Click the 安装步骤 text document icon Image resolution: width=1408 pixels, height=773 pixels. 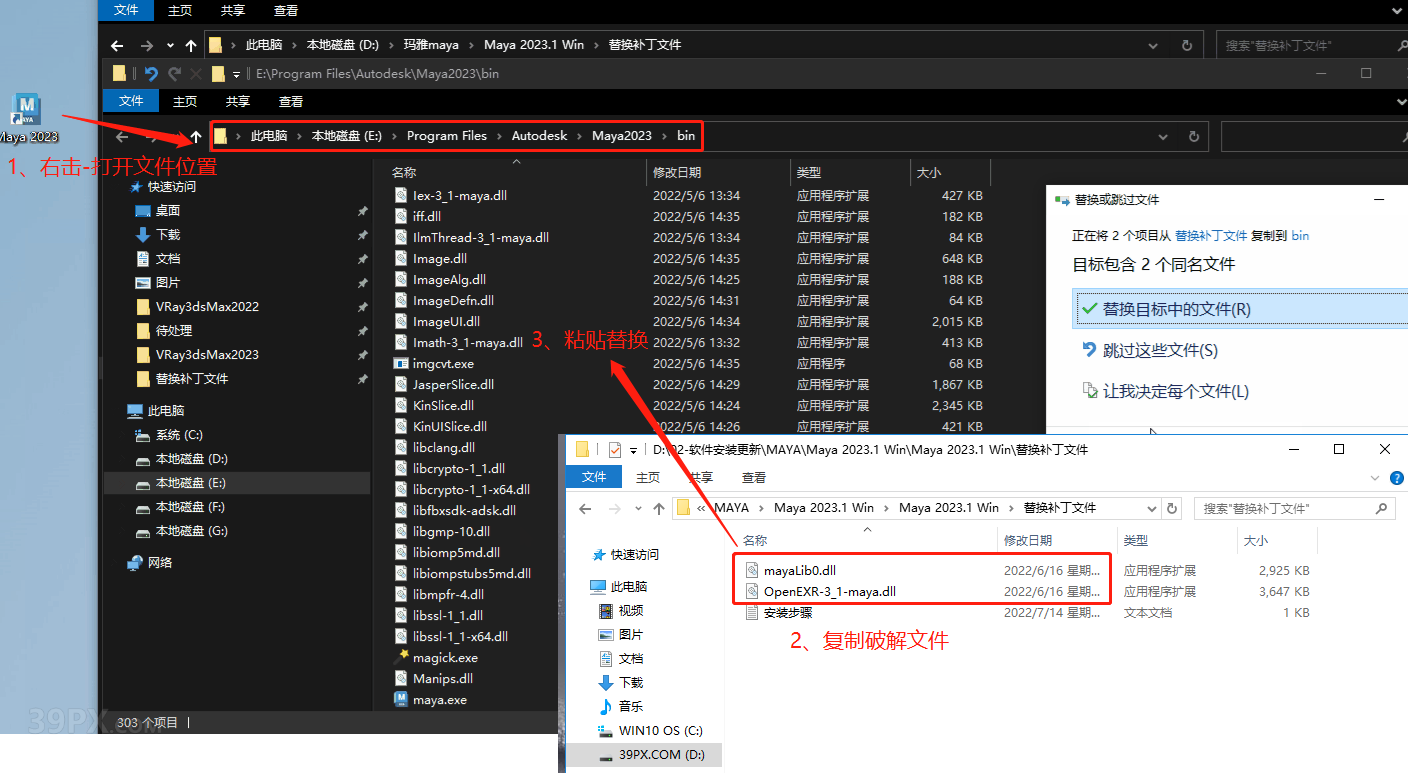coord(753,613)
